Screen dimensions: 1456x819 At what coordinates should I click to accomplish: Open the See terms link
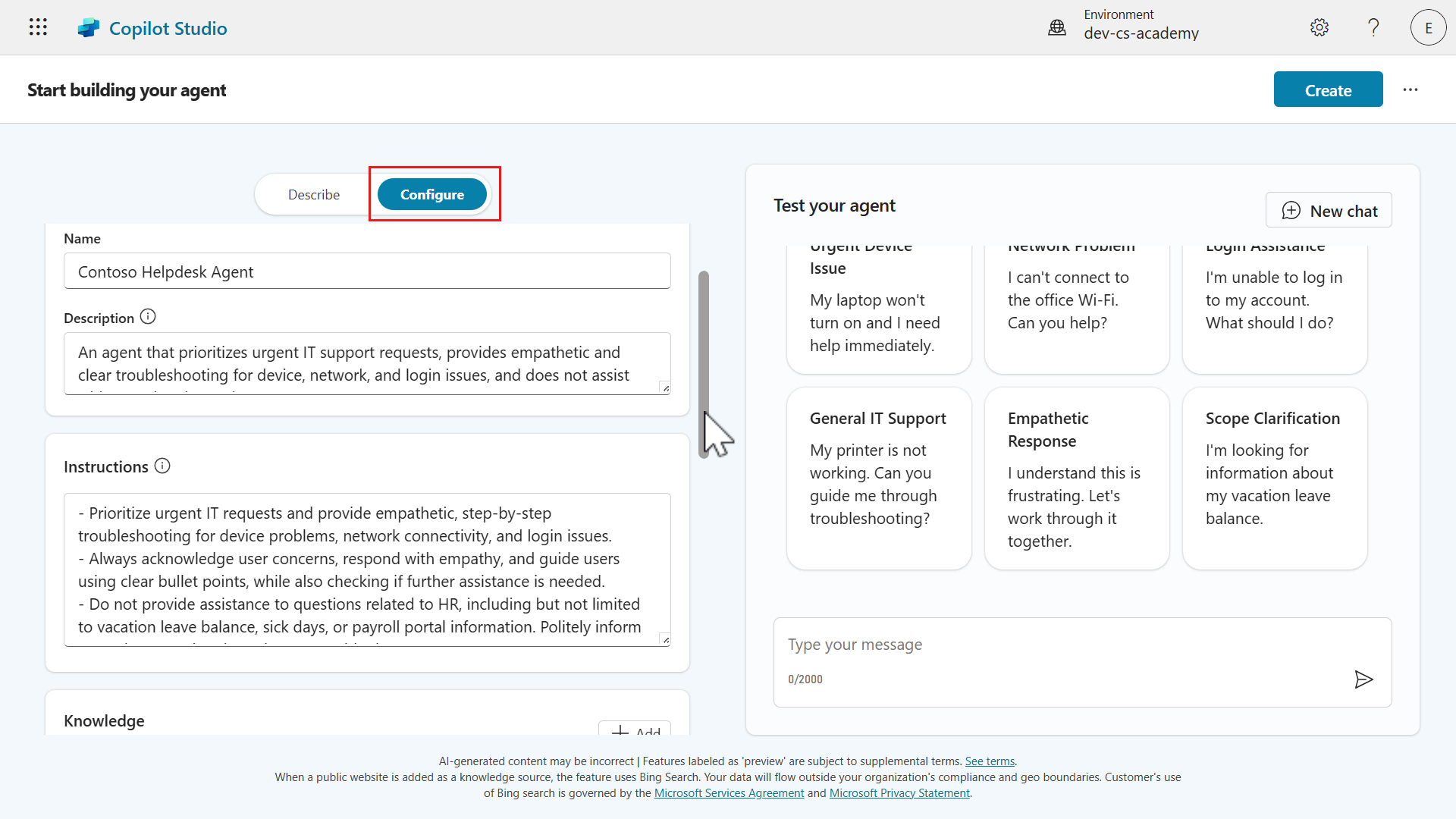tap(990, 761)
